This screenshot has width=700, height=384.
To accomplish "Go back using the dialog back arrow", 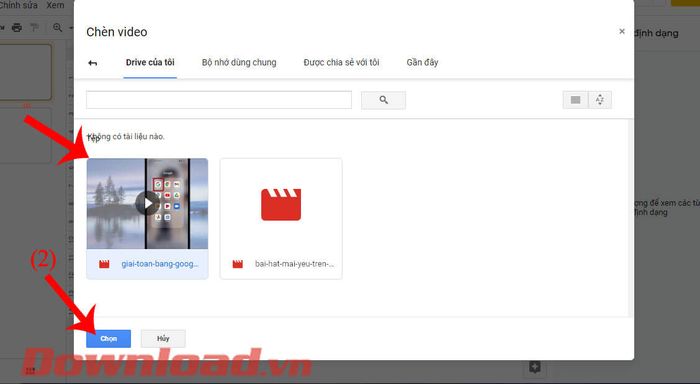I will (92, 63).
